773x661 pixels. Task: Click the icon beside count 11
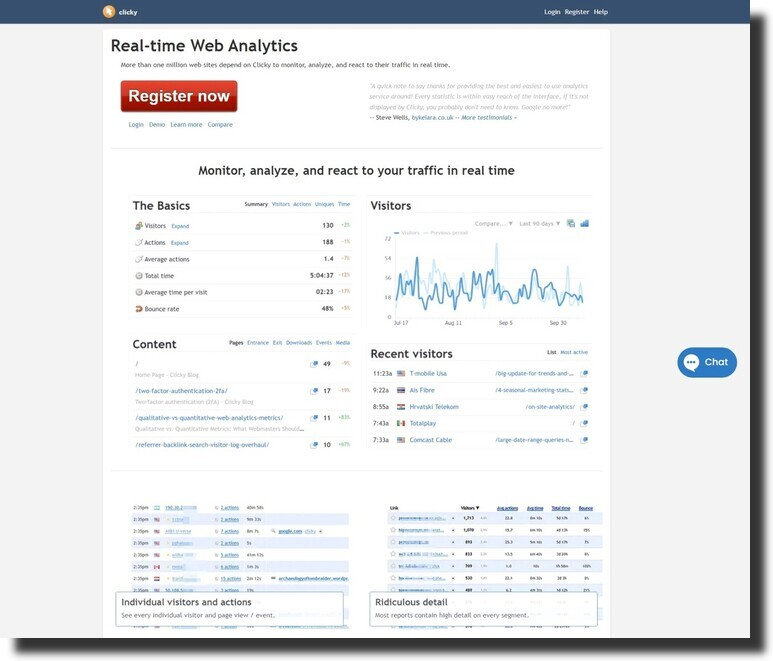(314, 418)
